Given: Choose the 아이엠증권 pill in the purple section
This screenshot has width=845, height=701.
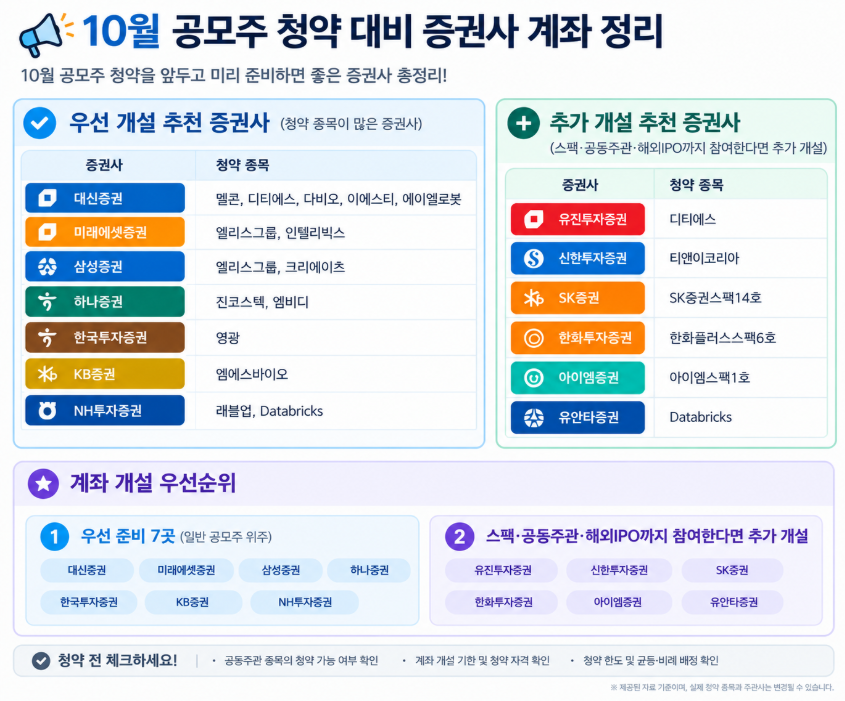Looking at the screenshot, I should (x=618, y=602).
